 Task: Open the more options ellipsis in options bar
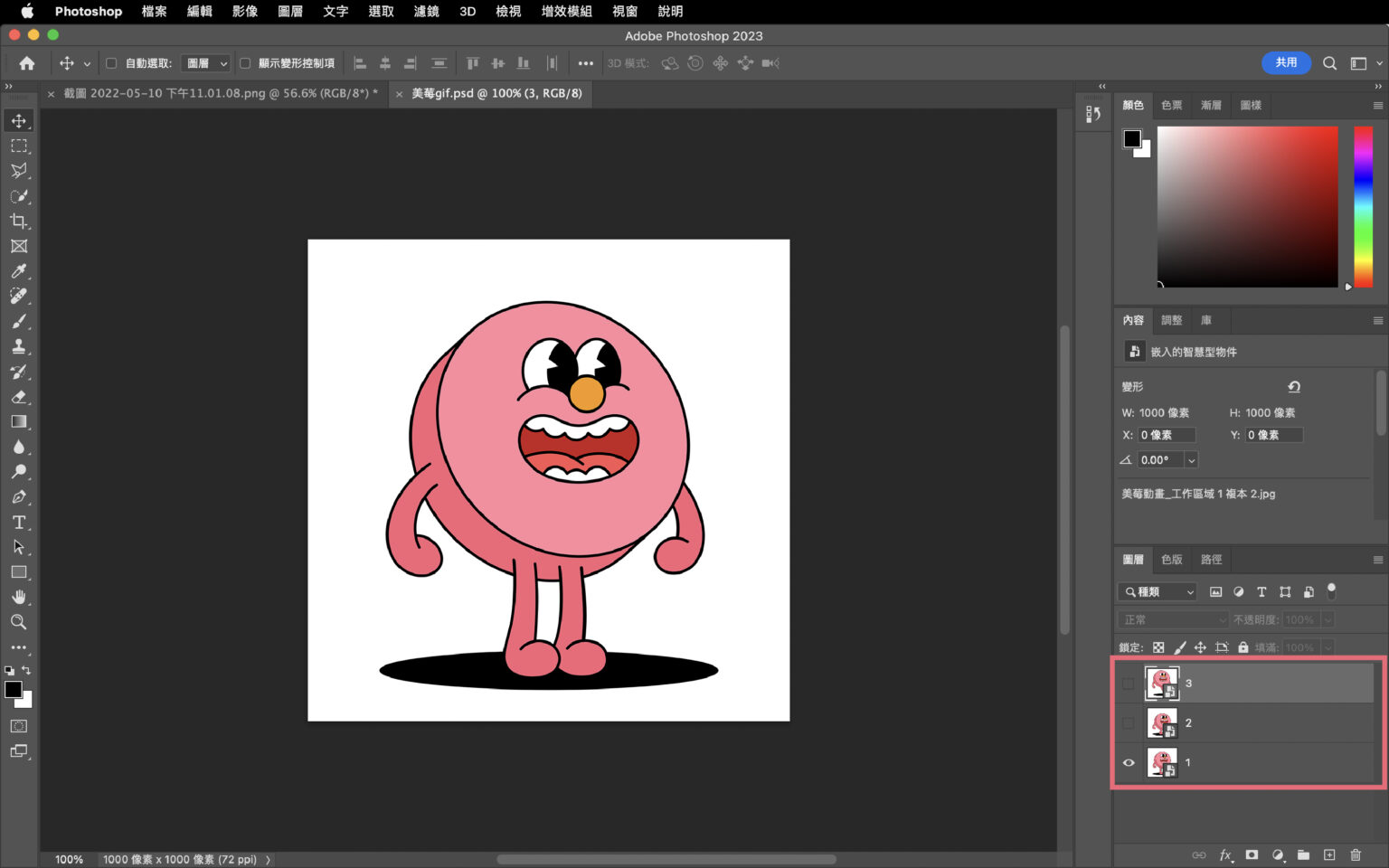pyautogui.click(x=586, y=63)
